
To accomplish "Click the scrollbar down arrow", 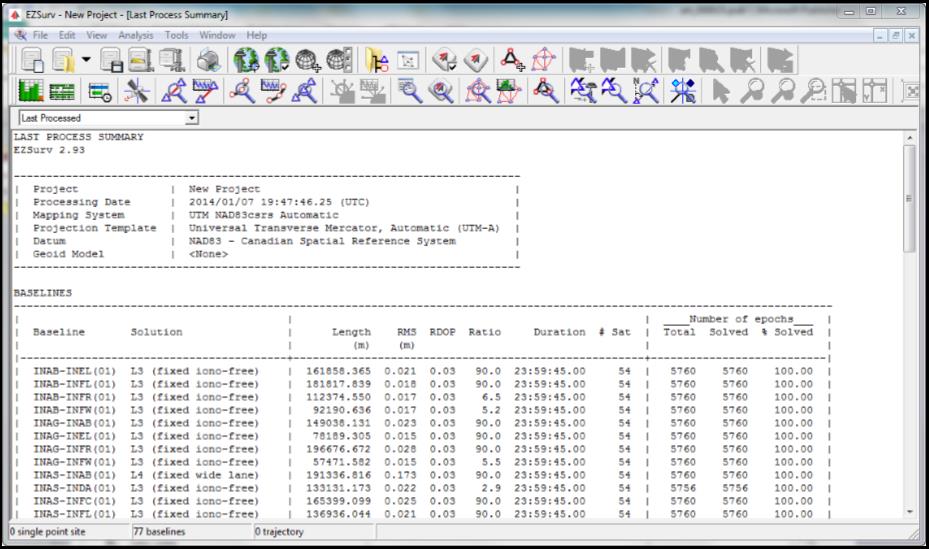I will pyautogui.click(x=909, y=512).
